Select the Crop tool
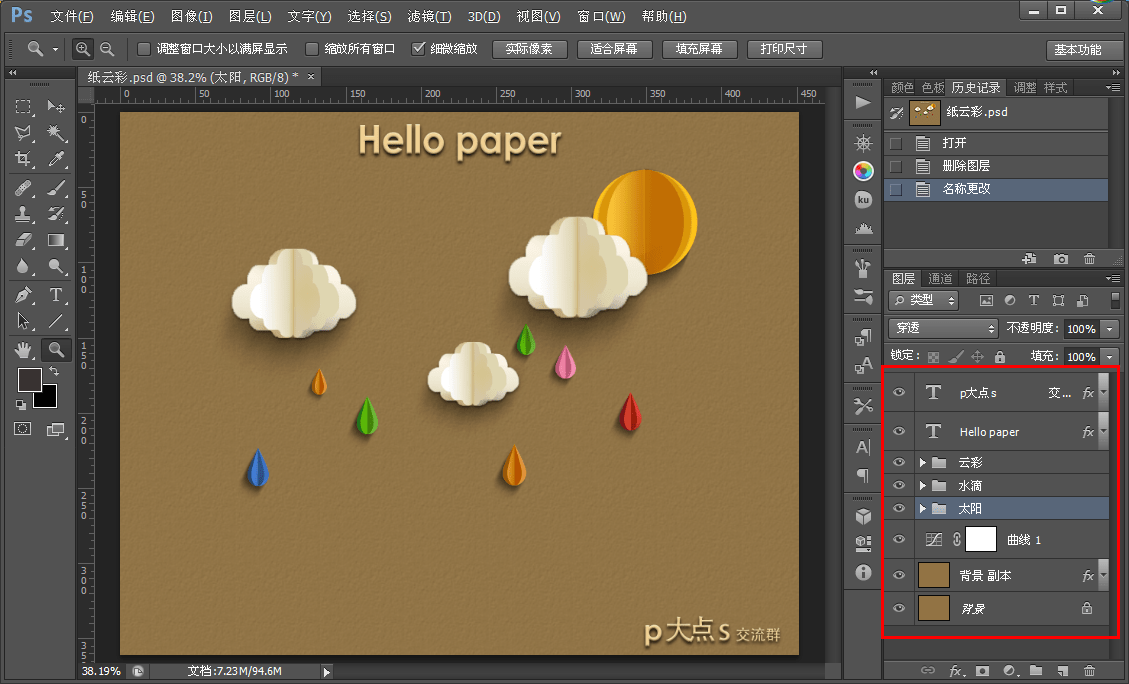1129x684 pixels. (x=23, y=159)
